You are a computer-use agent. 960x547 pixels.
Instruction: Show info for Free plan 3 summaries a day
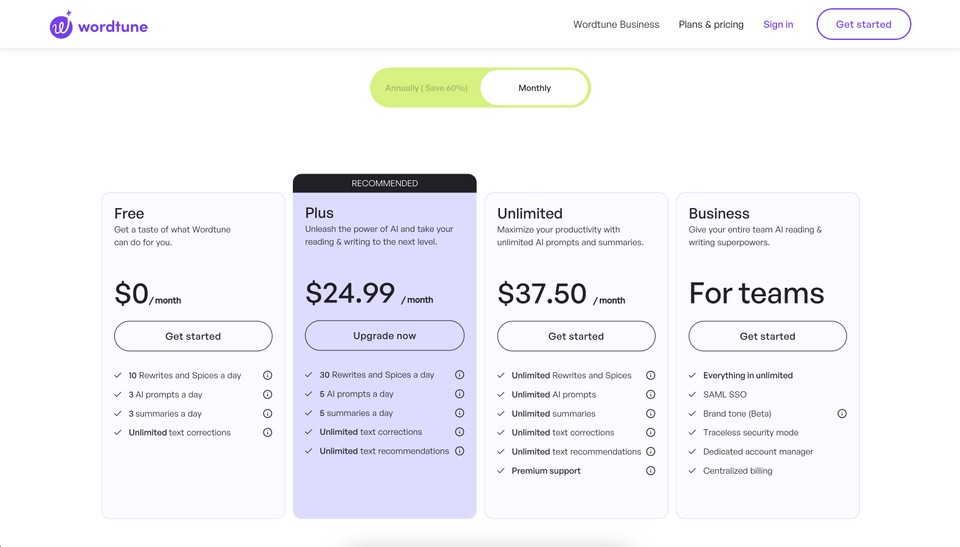click(x=268, y=413)
